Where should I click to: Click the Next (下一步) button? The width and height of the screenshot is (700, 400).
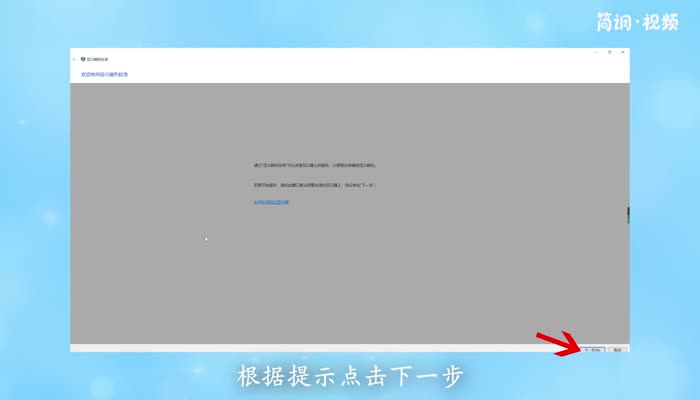click(x=592, y=349)
